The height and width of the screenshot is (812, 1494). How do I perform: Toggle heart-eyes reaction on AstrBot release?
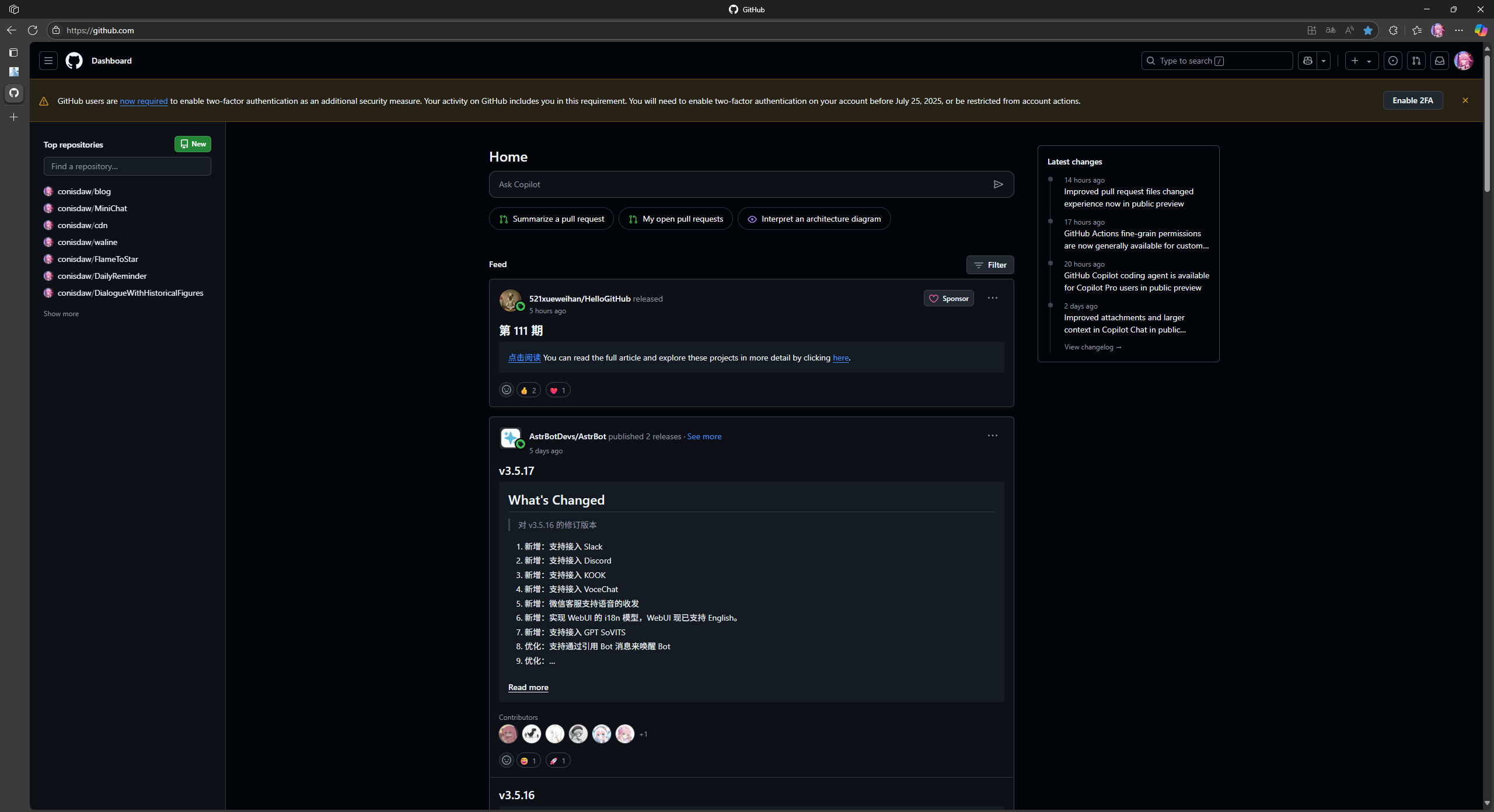coord(529,761)
